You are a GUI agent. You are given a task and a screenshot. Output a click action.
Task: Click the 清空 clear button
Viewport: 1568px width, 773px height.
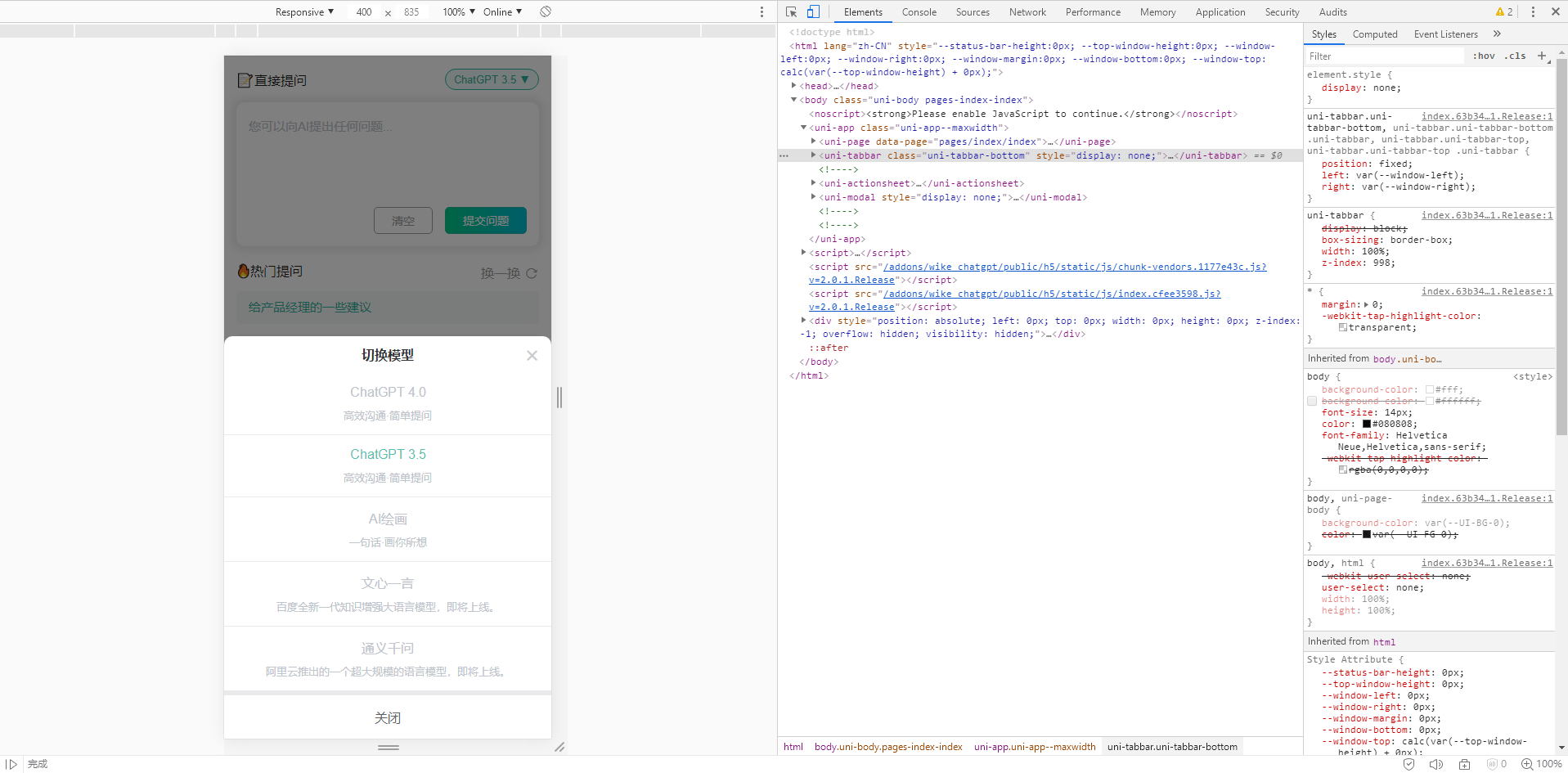(x=403, y=220)
